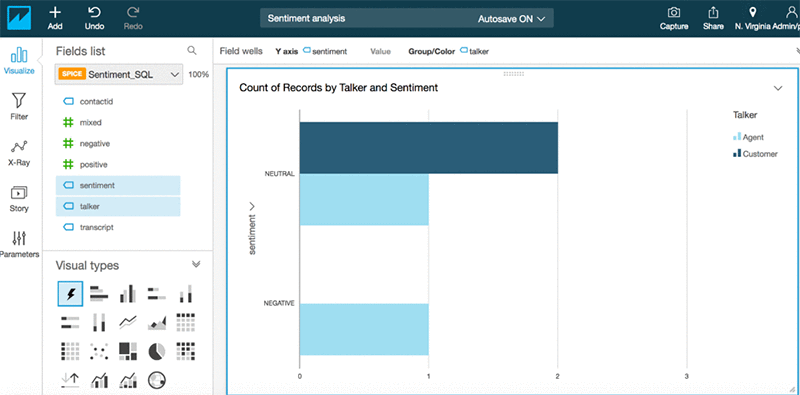
Task: Open the Share menu
Action: click(x=713, y=18)
